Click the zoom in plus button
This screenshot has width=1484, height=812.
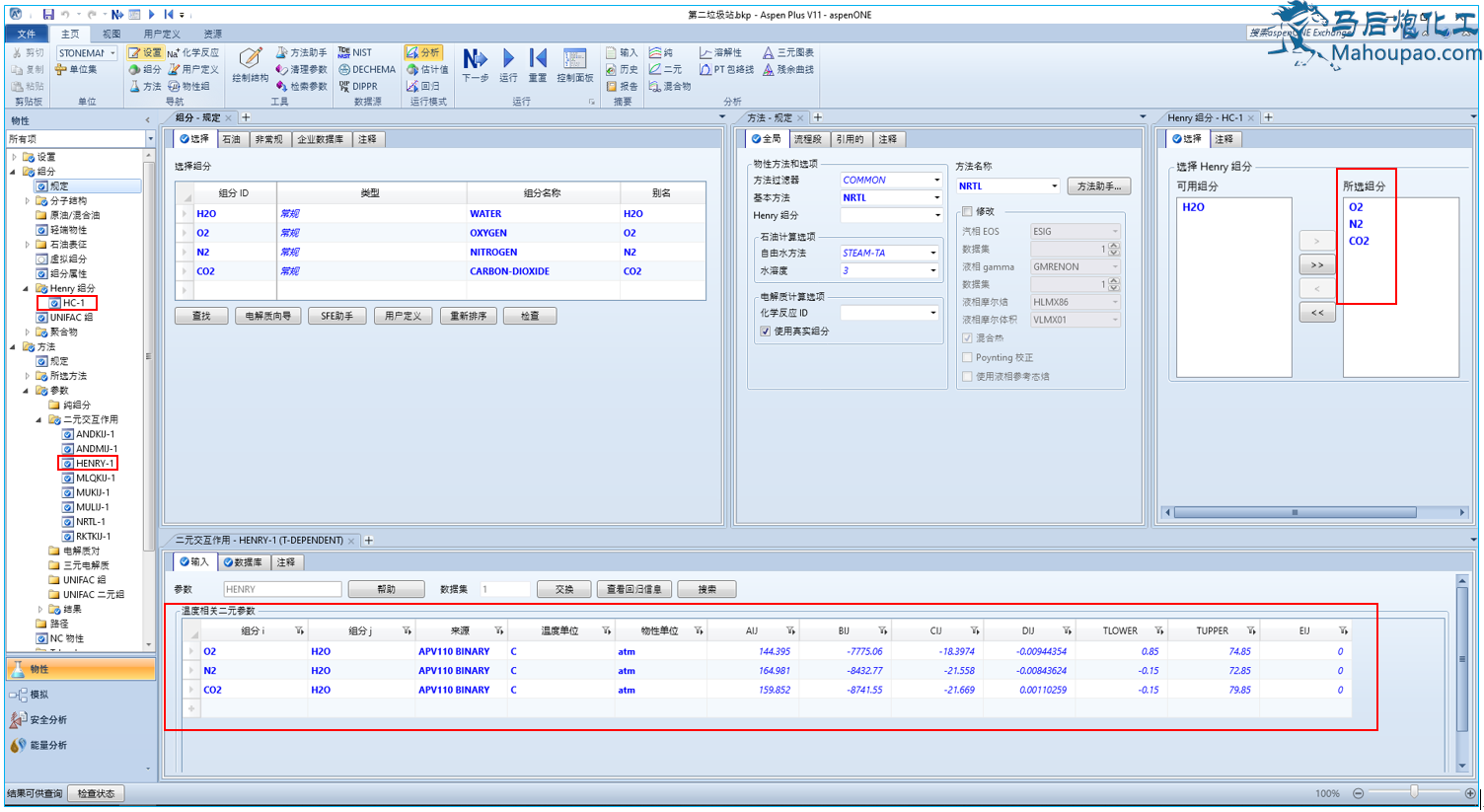(x=1469, y=793)
